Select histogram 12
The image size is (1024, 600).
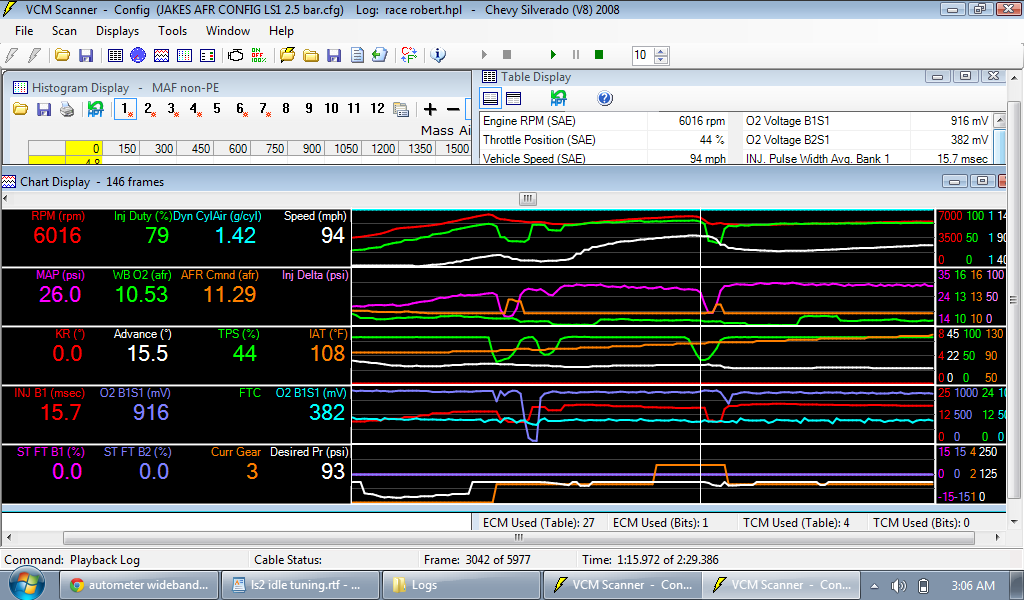(377, 108)
